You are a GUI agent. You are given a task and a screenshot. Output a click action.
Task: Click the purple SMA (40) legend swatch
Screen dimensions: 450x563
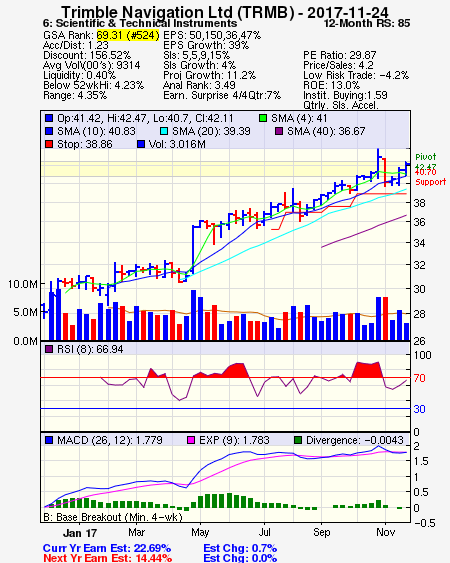(279, 131)
